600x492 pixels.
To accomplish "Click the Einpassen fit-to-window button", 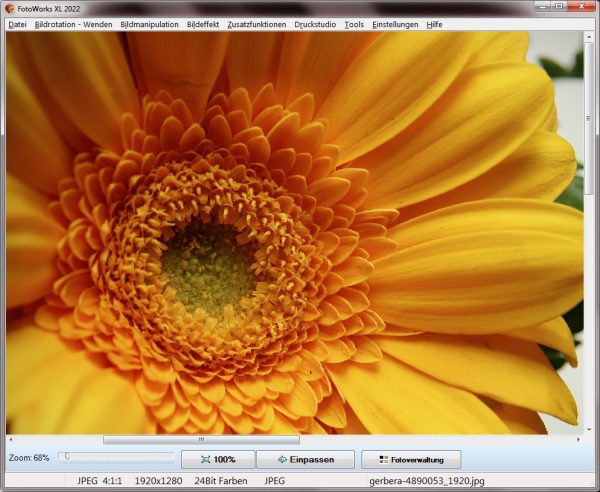I will 306,460.
